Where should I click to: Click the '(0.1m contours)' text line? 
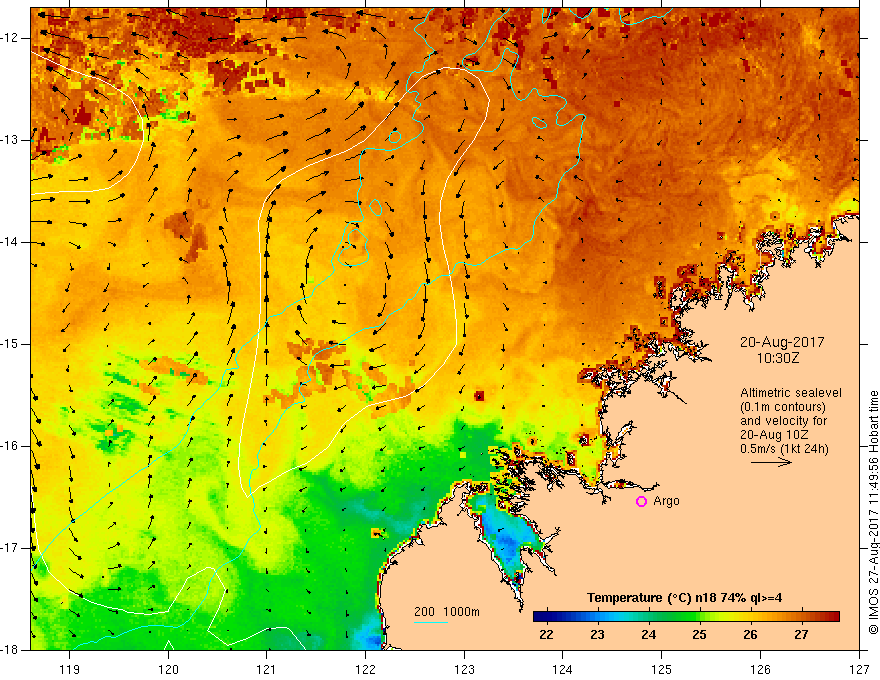(x=783, y=407)
